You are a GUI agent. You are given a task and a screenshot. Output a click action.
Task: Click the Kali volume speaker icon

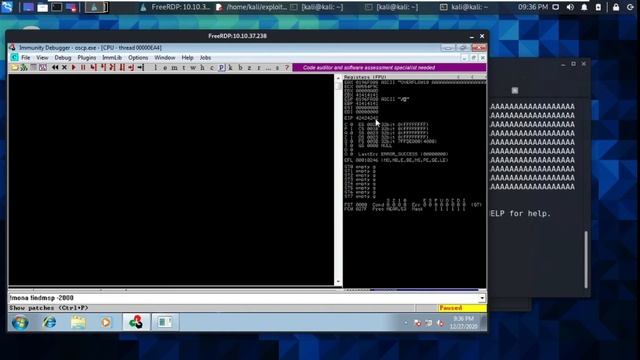tap(570, 7)
